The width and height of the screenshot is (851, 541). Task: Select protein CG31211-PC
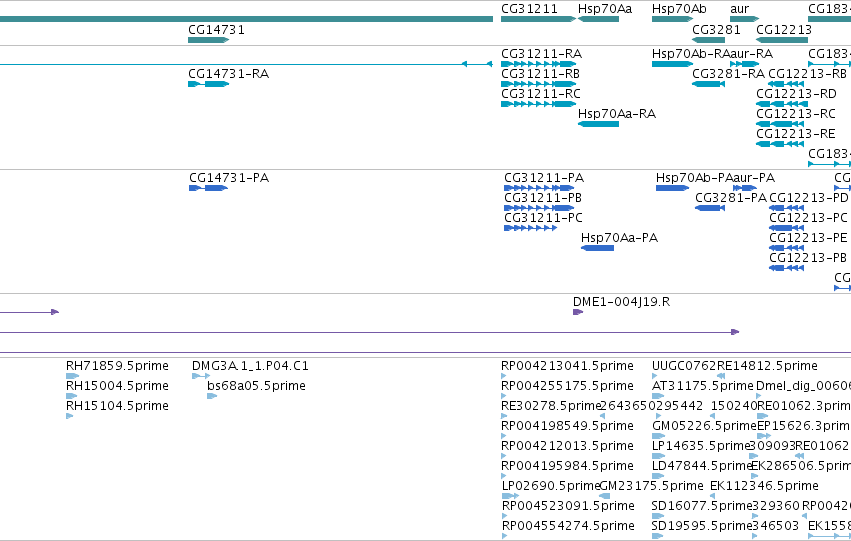(530, 228)
